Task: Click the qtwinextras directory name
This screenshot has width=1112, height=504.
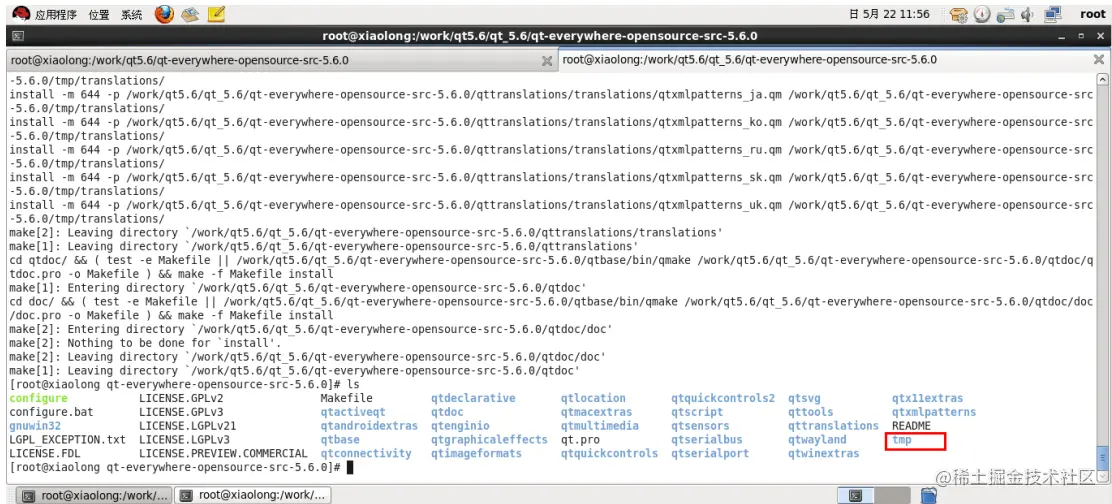Action: (x=823, y=453)
